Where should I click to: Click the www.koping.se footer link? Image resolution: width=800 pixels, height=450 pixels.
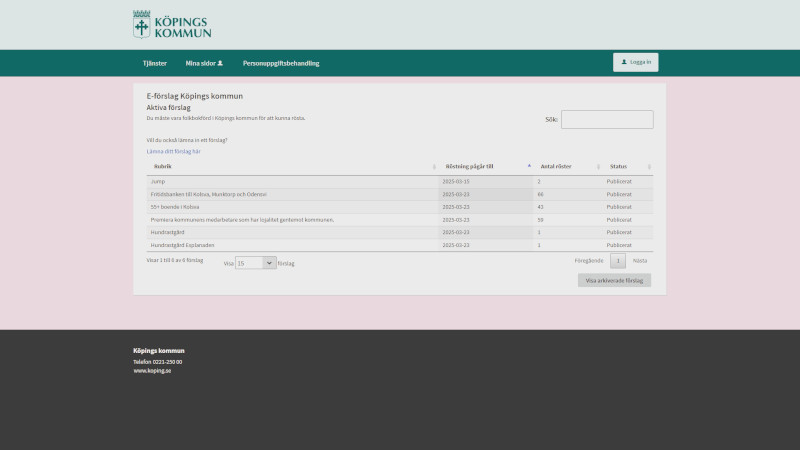coord(152,371)
